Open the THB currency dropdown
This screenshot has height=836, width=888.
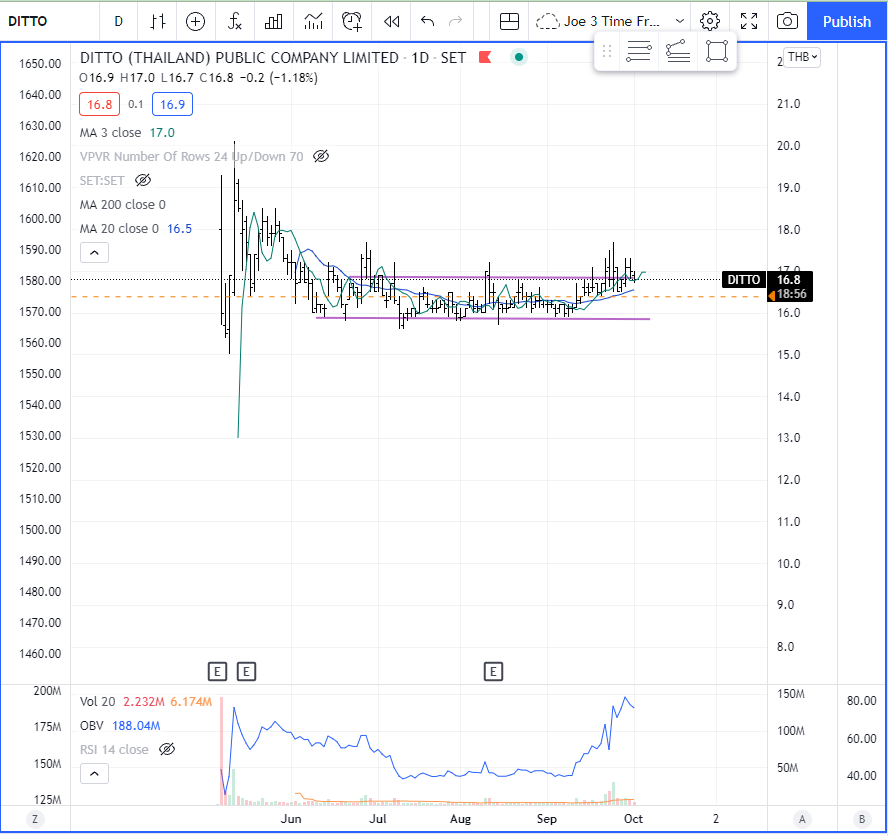tap(802, 57)
